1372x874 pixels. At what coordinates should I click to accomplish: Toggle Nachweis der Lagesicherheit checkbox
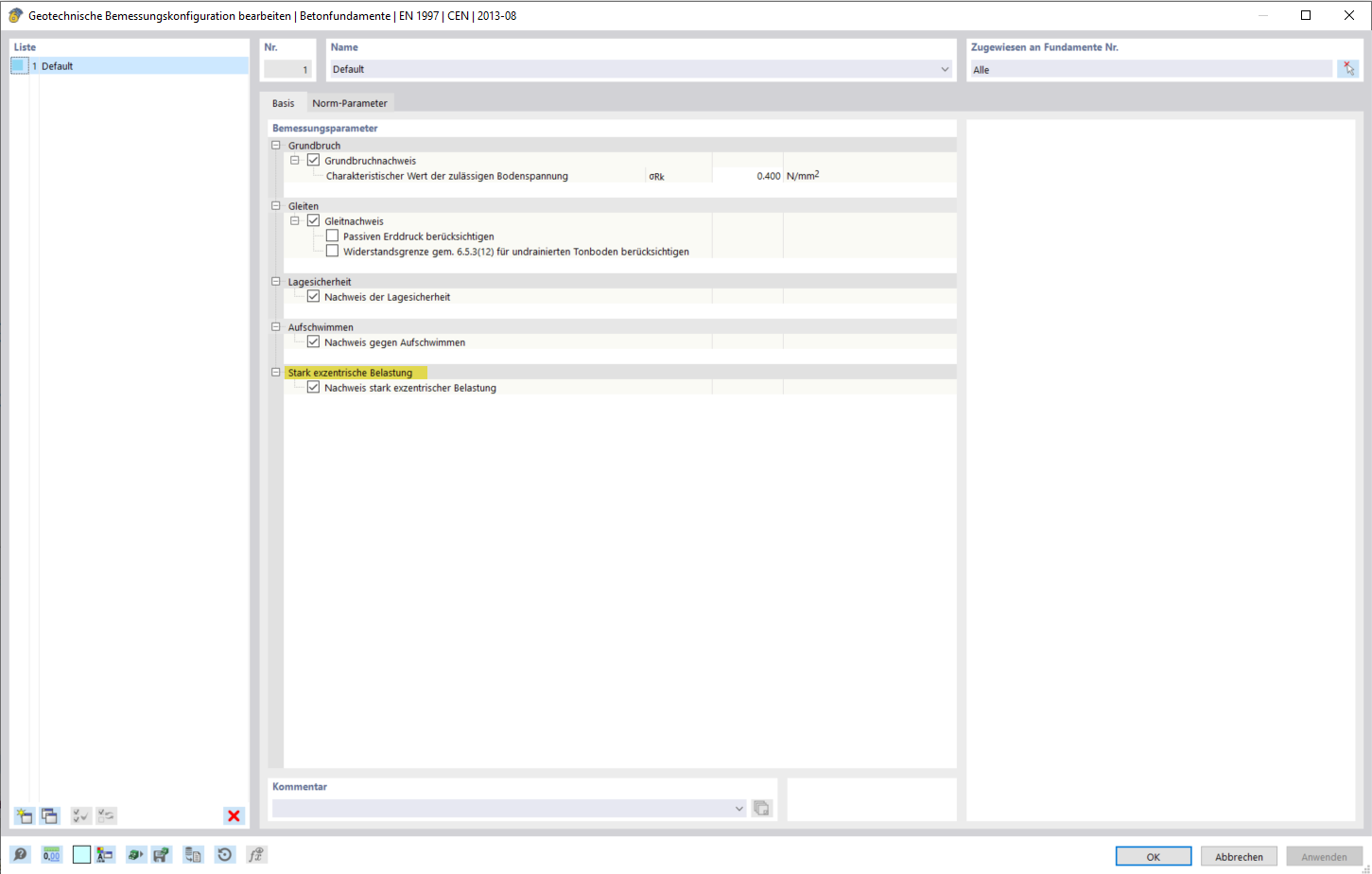[x=313, y=297]
